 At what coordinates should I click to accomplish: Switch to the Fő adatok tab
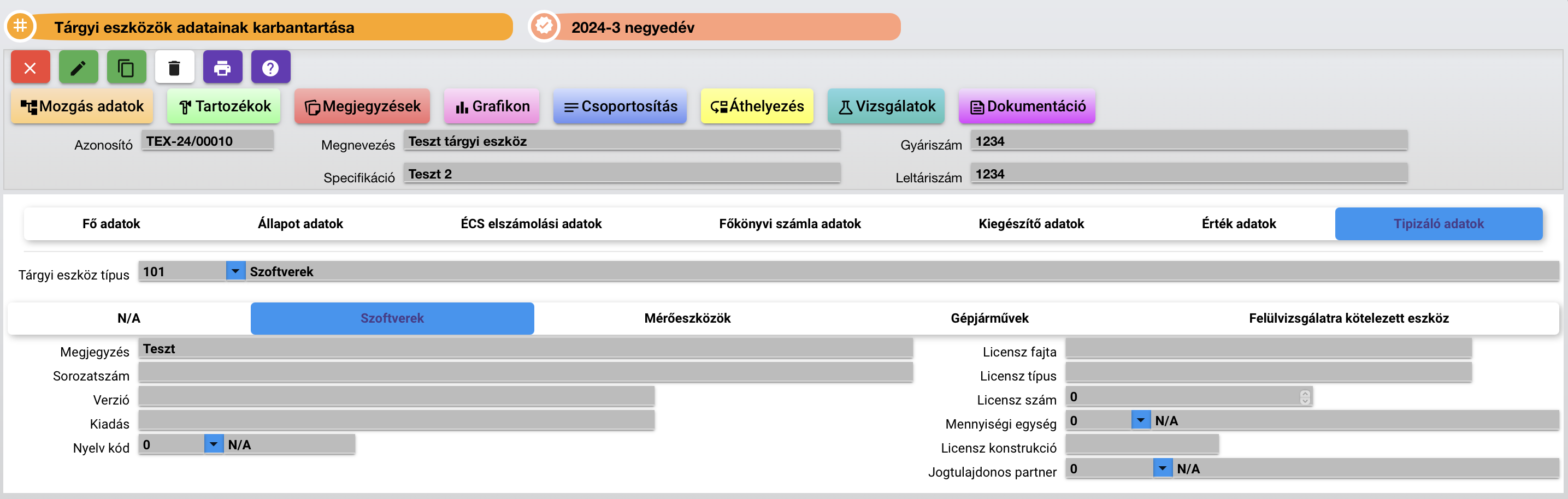[x=111, y=223]
